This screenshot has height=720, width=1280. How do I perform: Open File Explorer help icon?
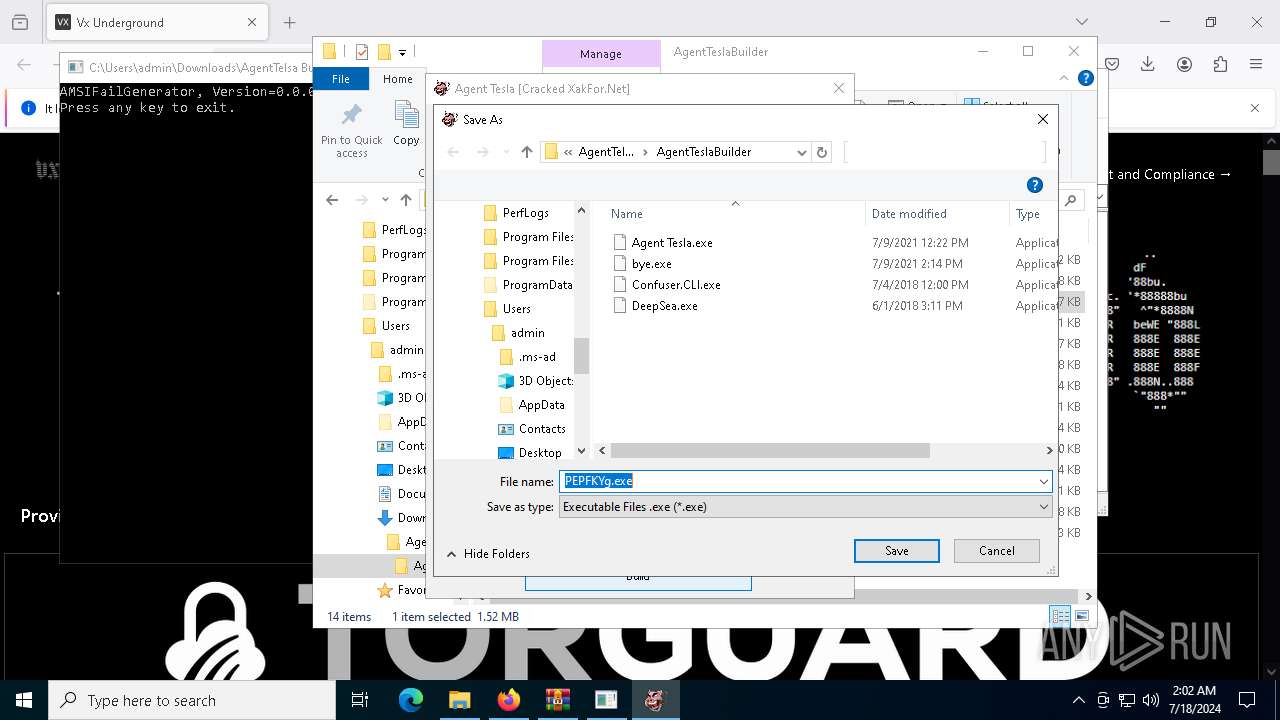[x=1086, y=78]
